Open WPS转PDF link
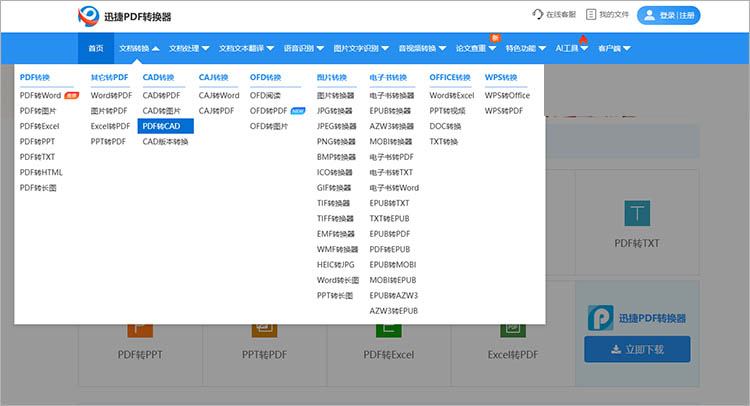 pyautogui.click(x=504, y=110)
